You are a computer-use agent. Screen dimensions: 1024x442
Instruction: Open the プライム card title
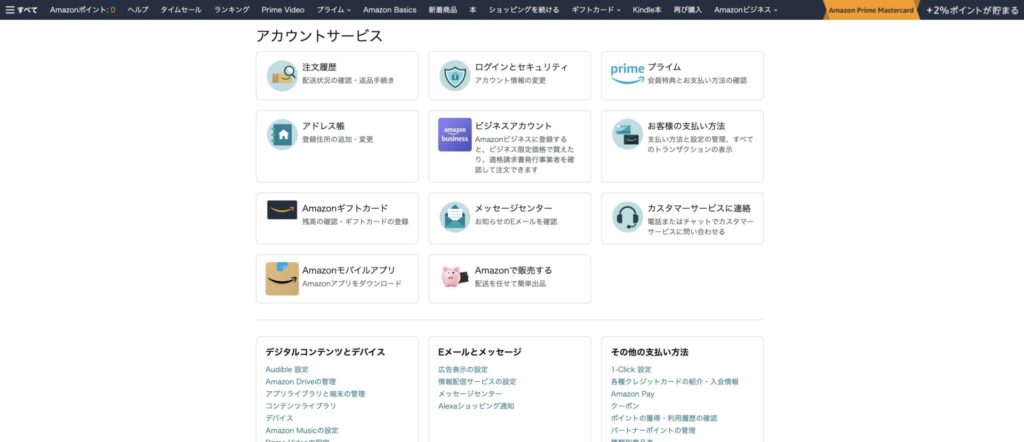point(664,67)
